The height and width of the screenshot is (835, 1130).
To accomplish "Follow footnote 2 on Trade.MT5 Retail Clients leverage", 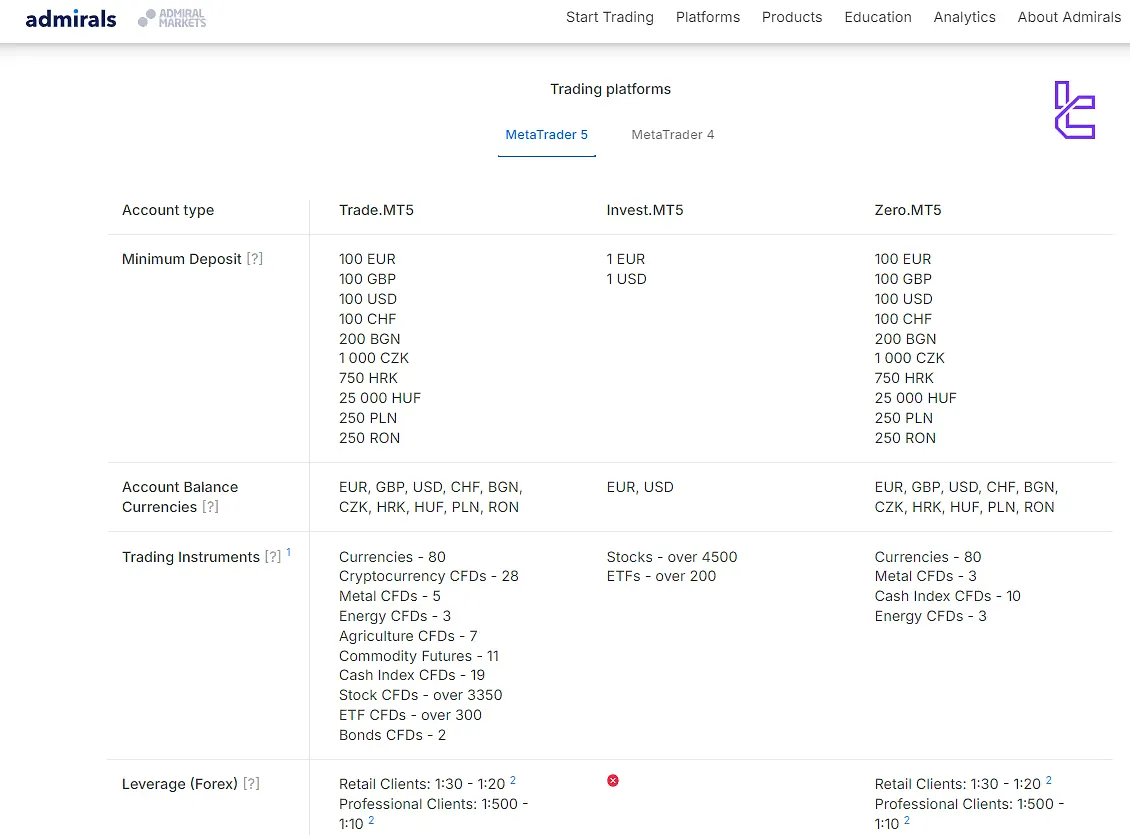I will 512,780.
